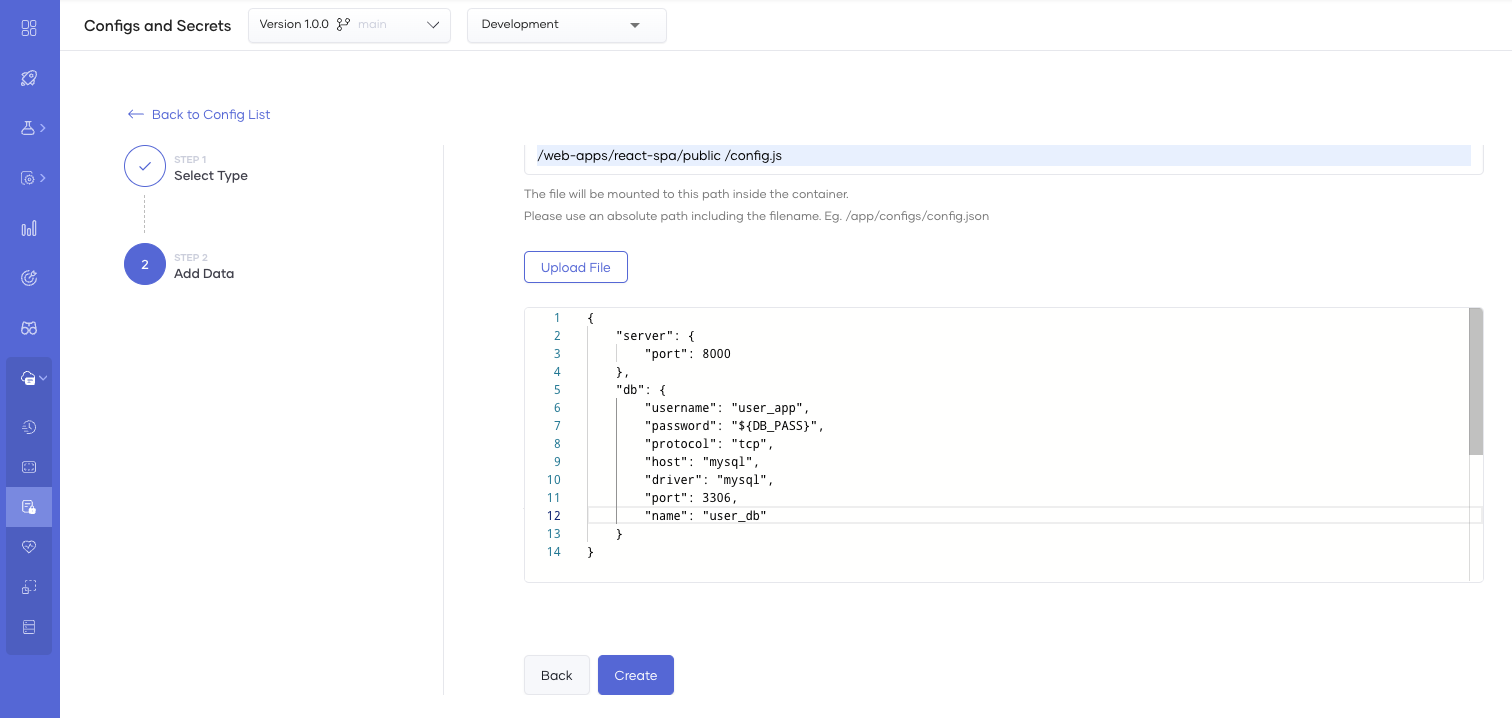Select the configs and secrets lock icon
Viewport: 1512px width, 718px height.
[29, 507]
